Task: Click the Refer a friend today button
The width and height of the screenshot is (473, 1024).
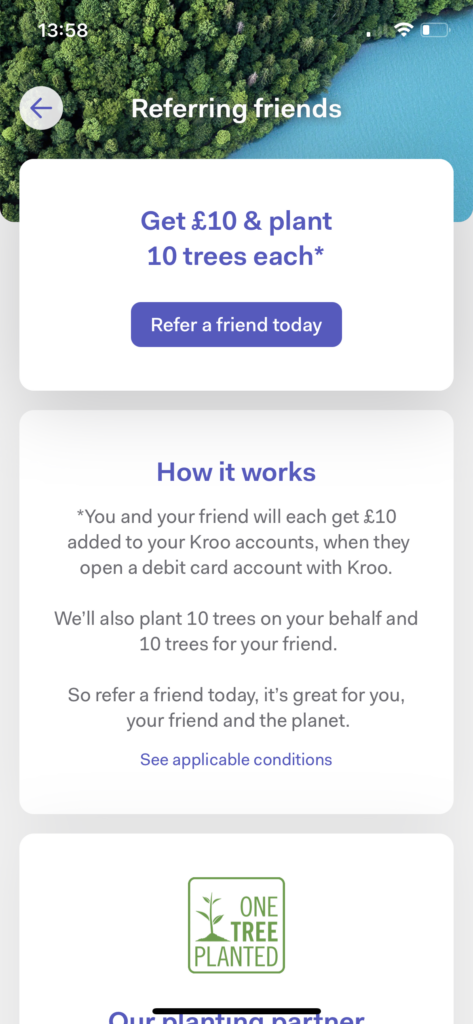Action: (236, 325)
